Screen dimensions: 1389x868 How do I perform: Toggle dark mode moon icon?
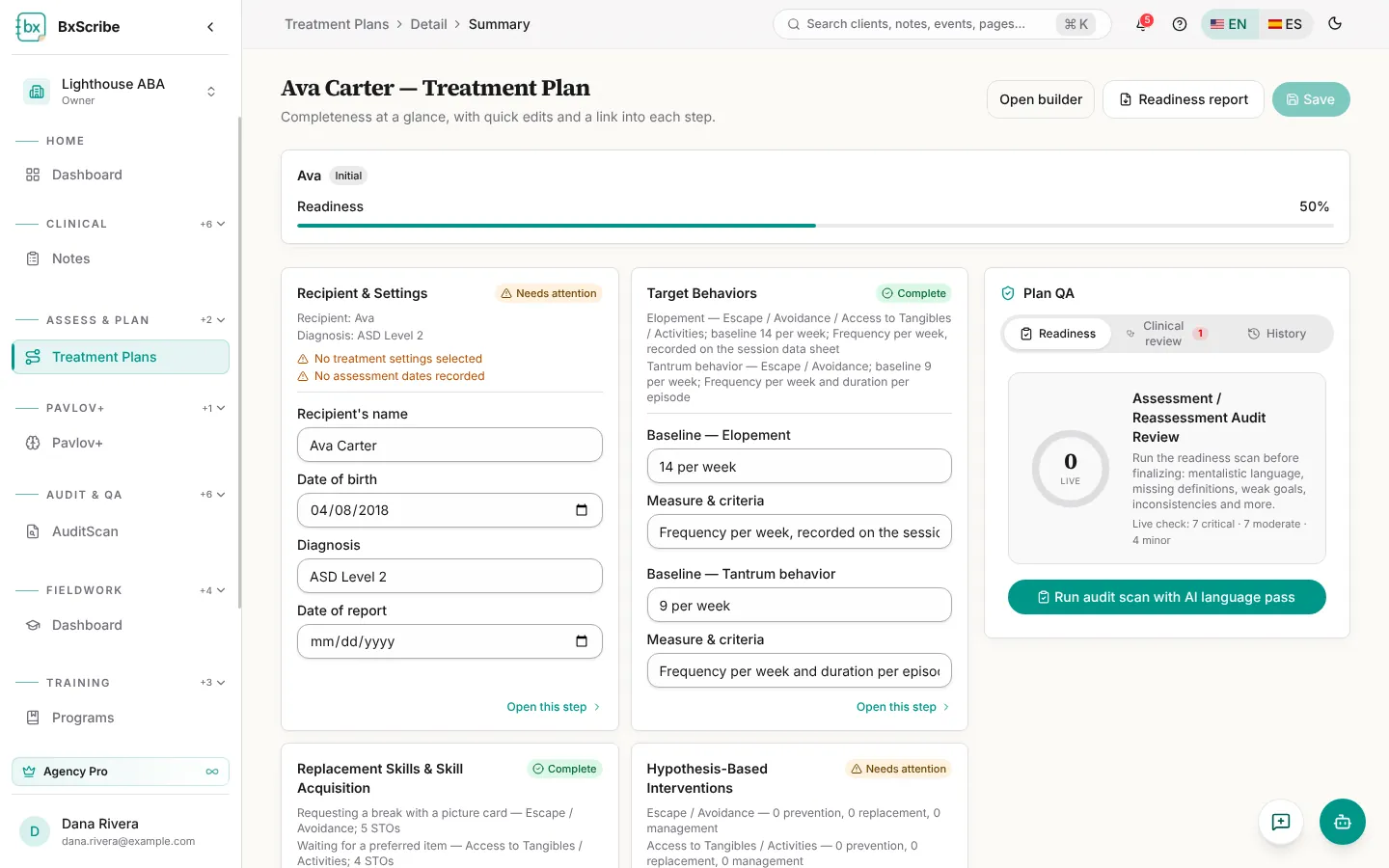point(1335,24)
